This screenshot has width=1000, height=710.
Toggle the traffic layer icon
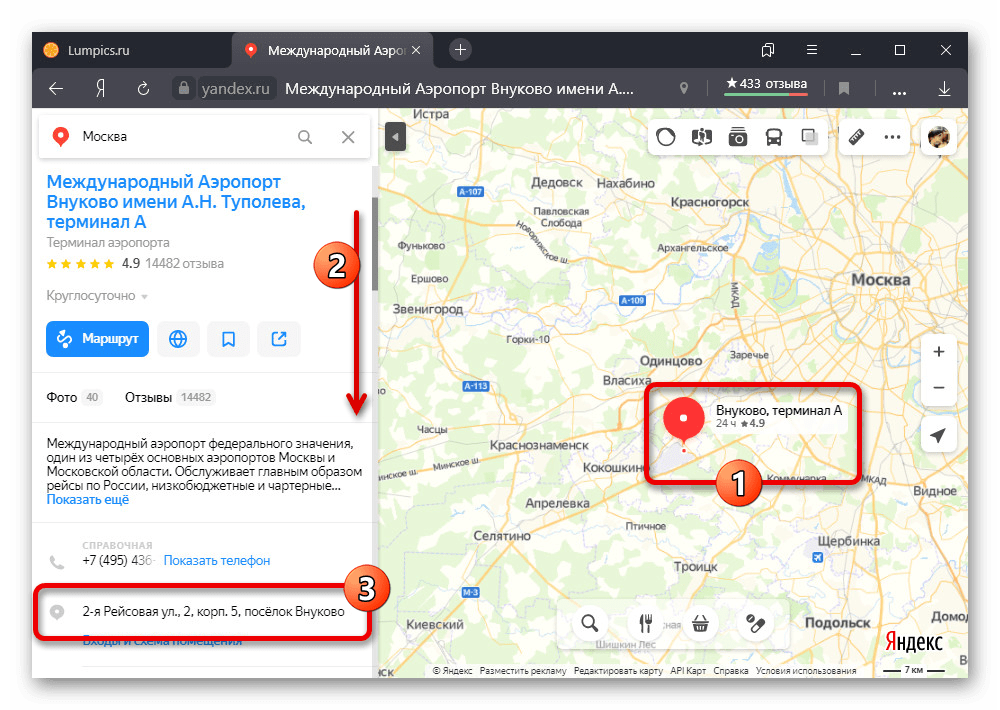[x=666, y=137]
